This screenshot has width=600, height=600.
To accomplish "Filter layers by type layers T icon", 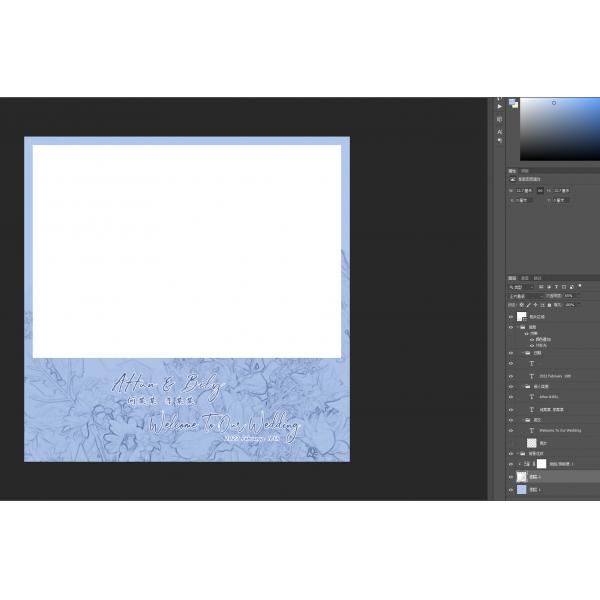I will point(556,287).
